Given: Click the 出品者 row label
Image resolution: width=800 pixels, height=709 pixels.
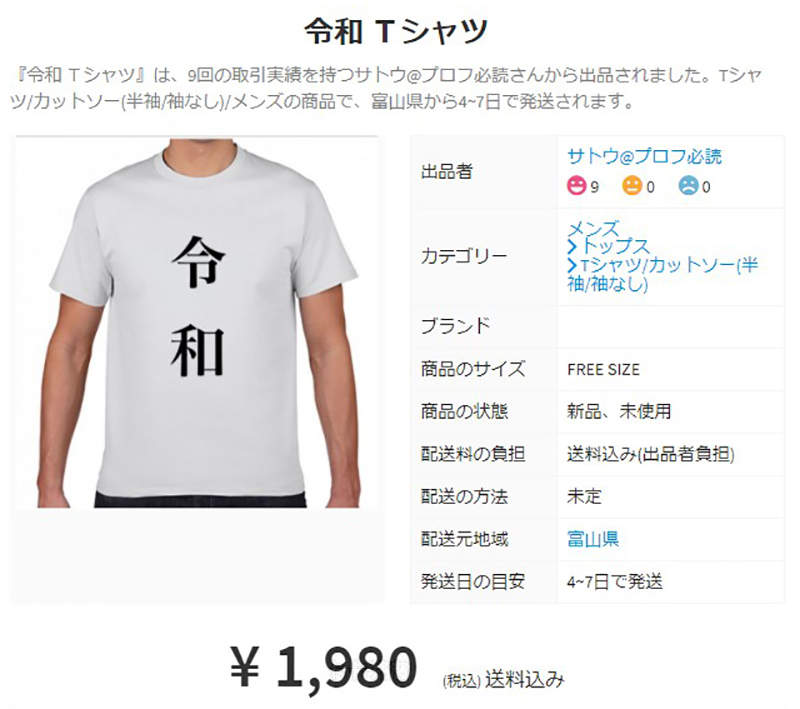Looking at the screenshot, I should (x=446, y=171).
